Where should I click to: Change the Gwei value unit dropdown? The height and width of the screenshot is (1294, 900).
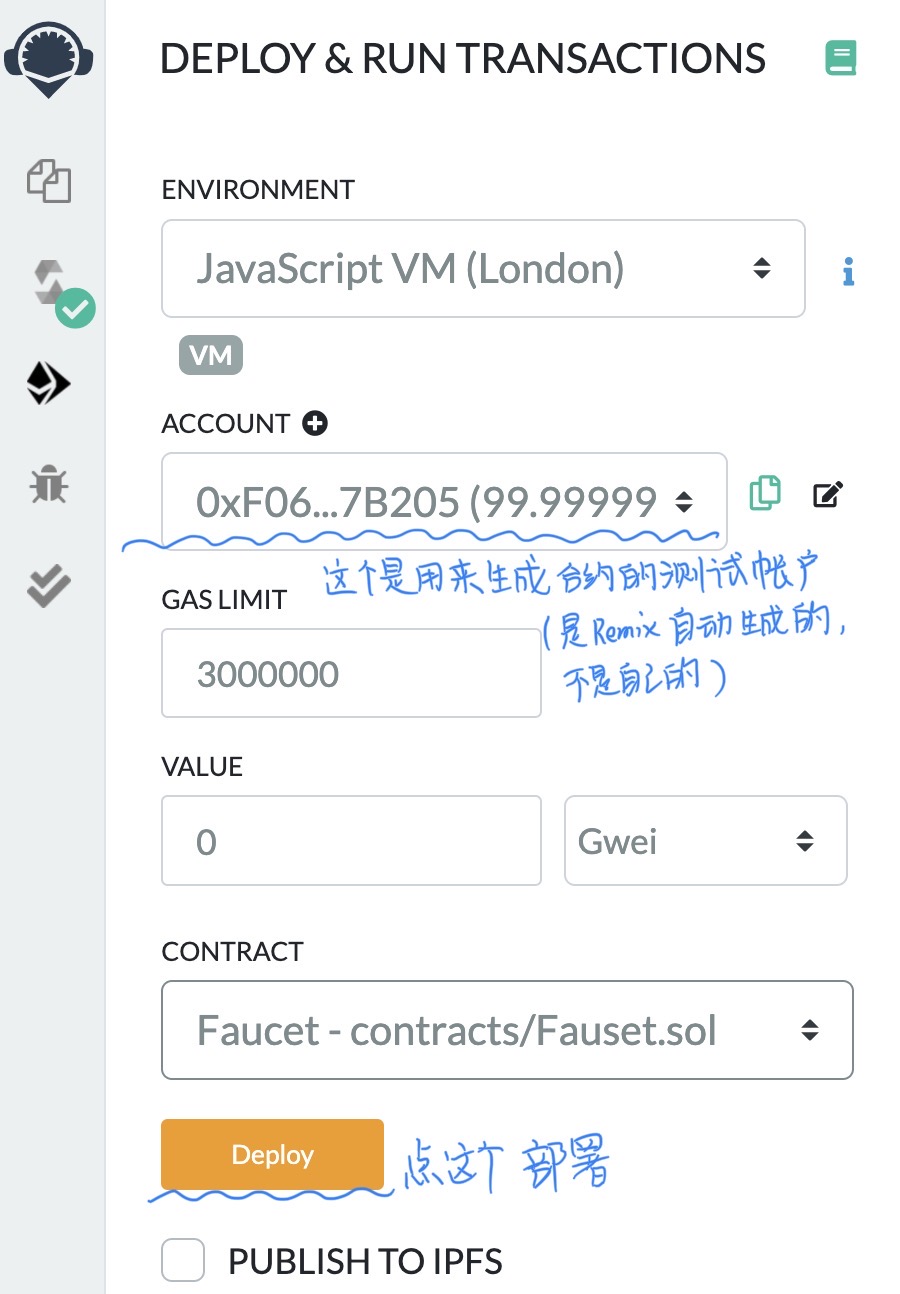pos(705,841)
